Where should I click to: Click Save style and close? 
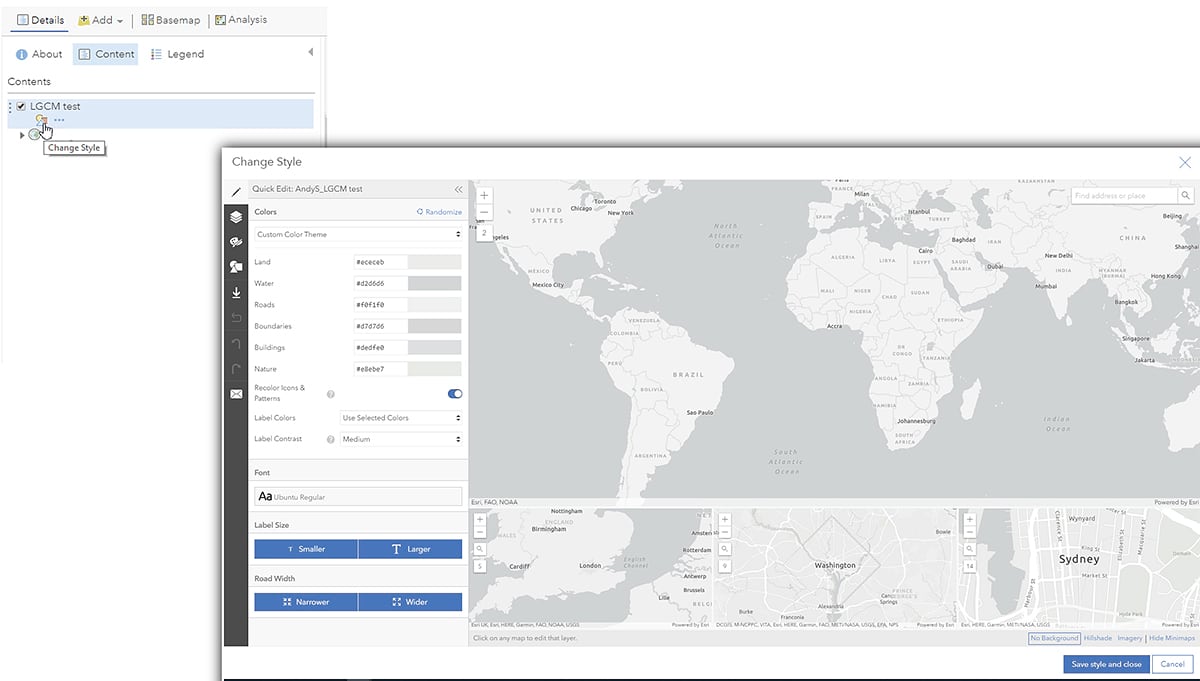(1106, 664)
